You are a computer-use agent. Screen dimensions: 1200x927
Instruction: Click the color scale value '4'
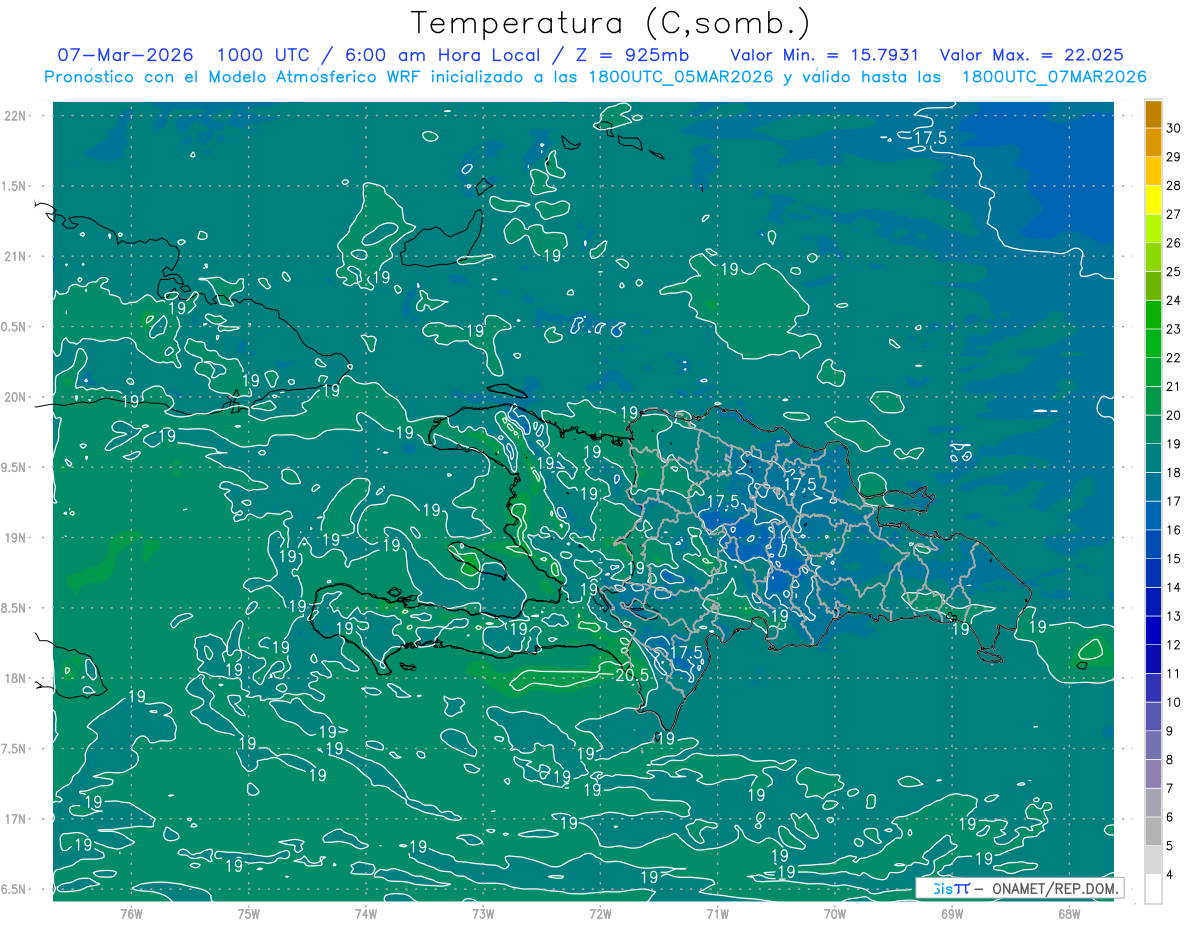[x=1171, y=875]
